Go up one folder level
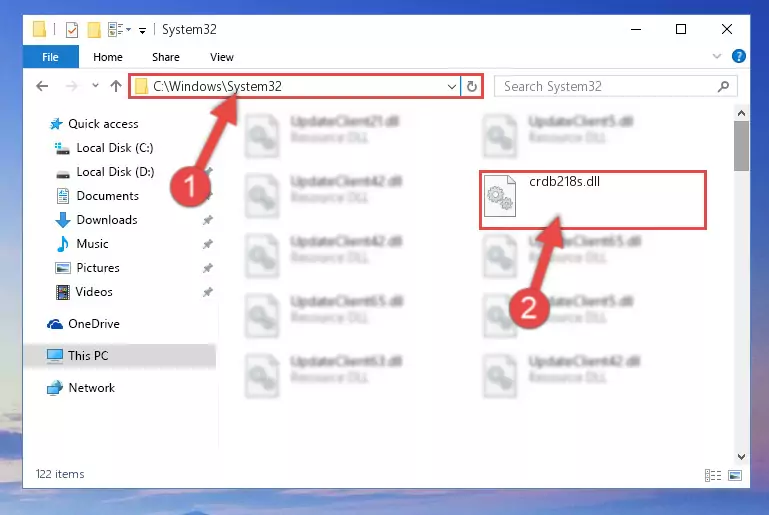769x515 pixels. [x=116, y=86]
